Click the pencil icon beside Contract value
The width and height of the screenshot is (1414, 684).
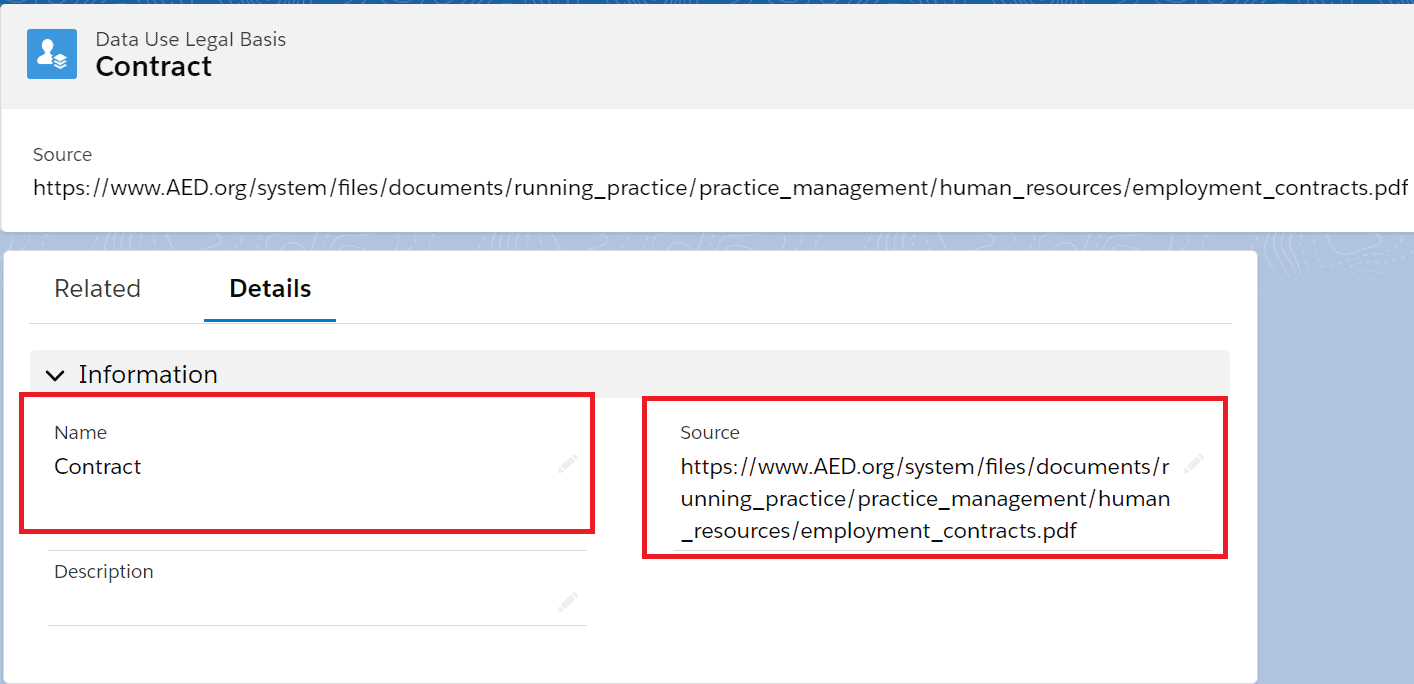pos(567,463)
